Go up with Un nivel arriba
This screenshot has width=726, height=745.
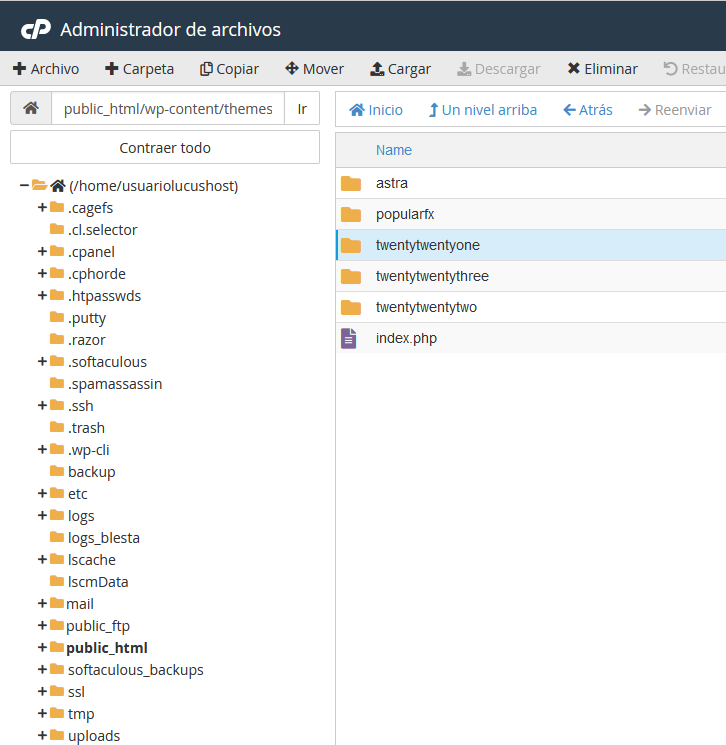pyautogui.click(x=483, y=110)
